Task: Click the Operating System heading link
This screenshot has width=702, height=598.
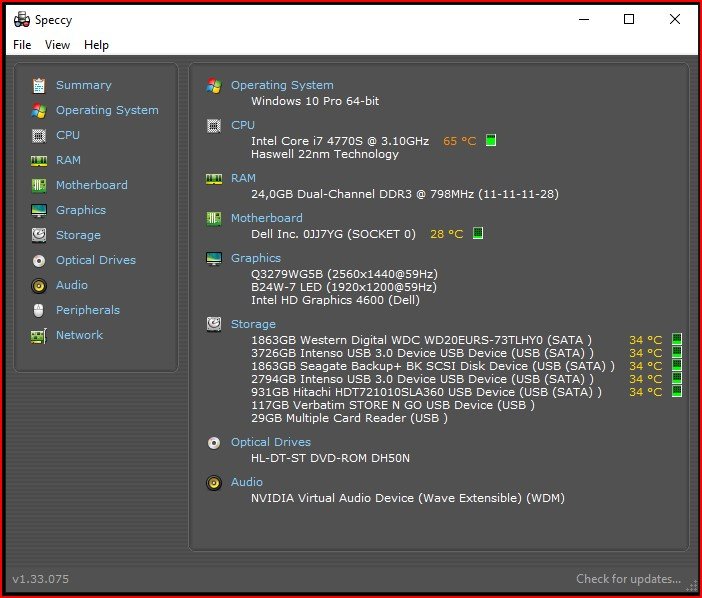Action: point(282,85)
